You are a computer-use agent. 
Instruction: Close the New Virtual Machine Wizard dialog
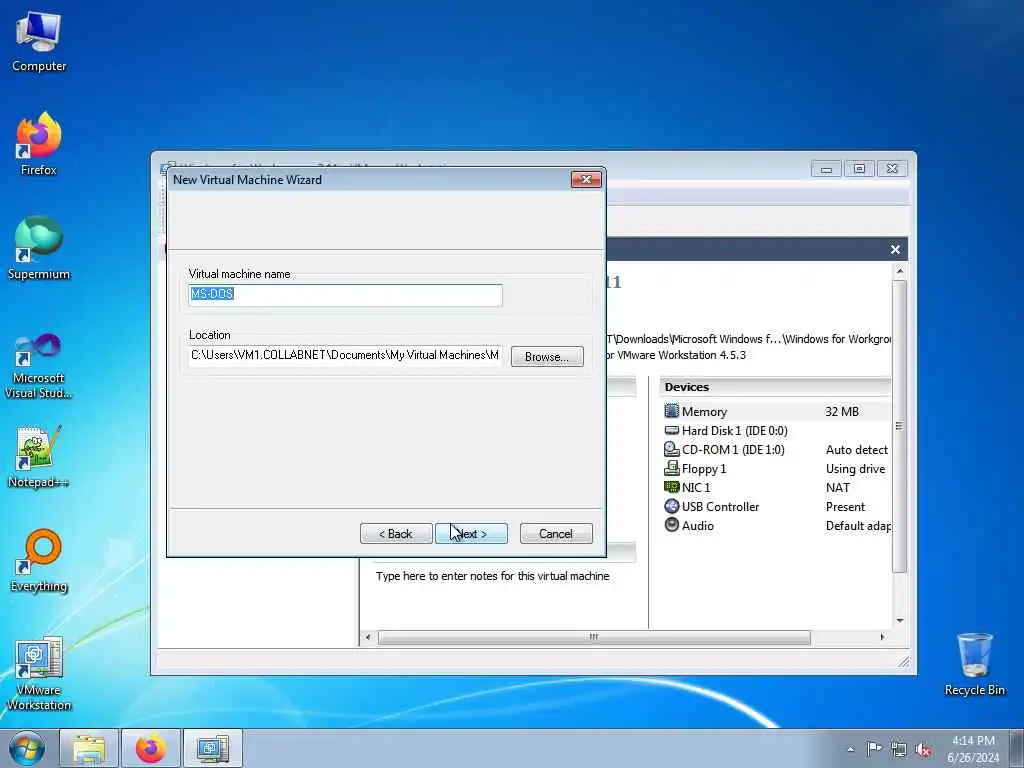[586, 180]
